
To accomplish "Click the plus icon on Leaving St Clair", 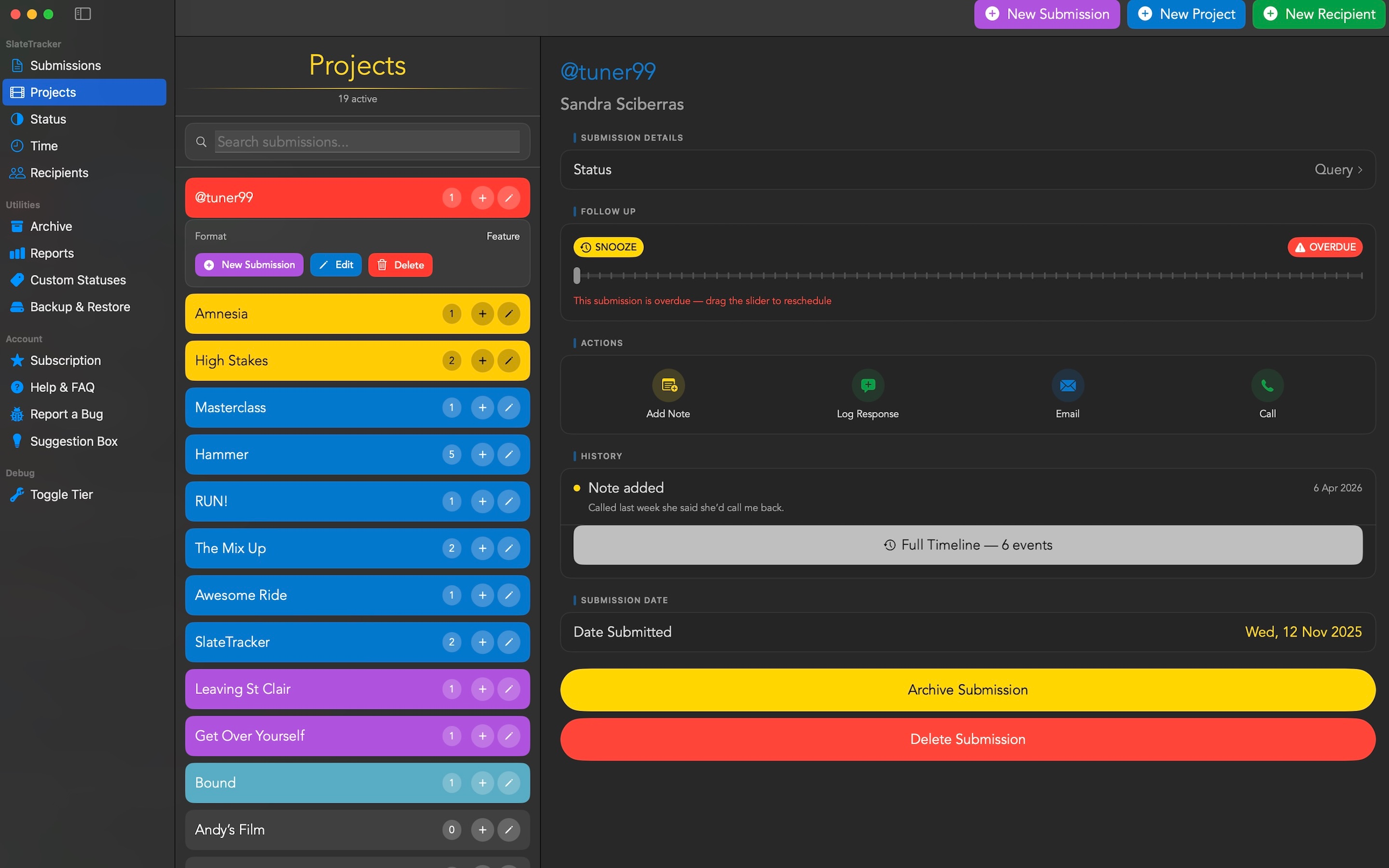I will (x=482, y=689).
